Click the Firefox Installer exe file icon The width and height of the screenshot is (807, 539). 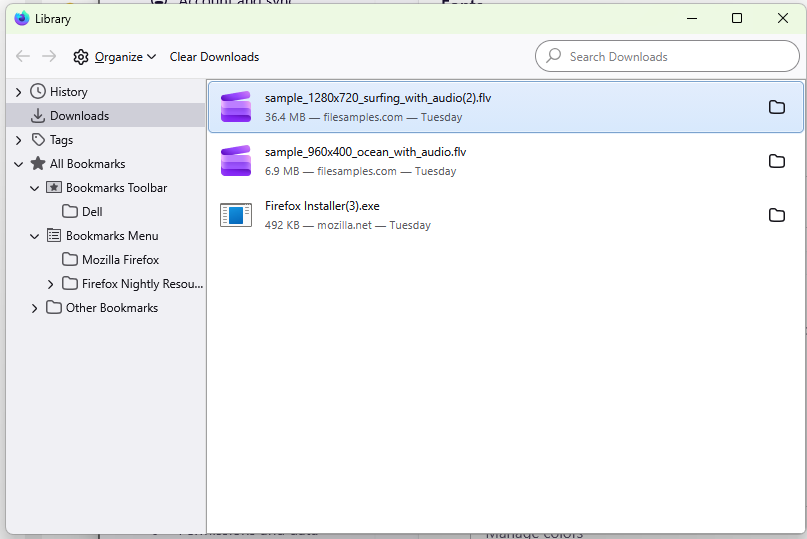[236, 215]
